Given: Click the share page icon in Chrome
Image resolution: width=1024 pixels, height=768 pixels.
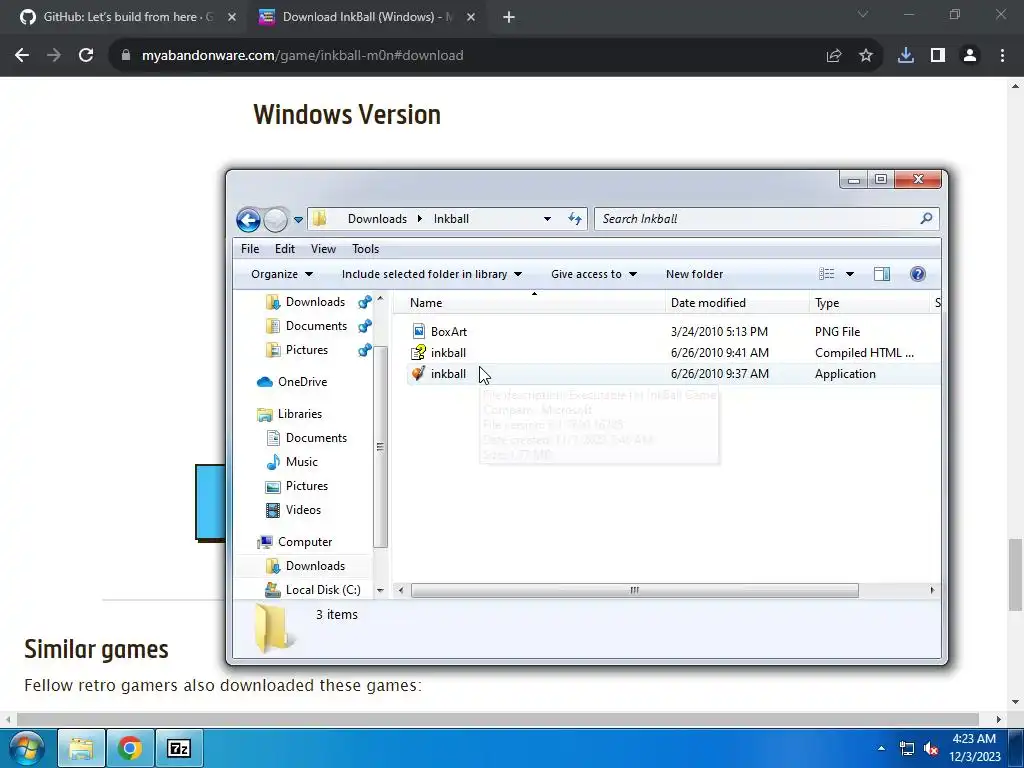Looking at the screenshot, I should pos(834,56).
